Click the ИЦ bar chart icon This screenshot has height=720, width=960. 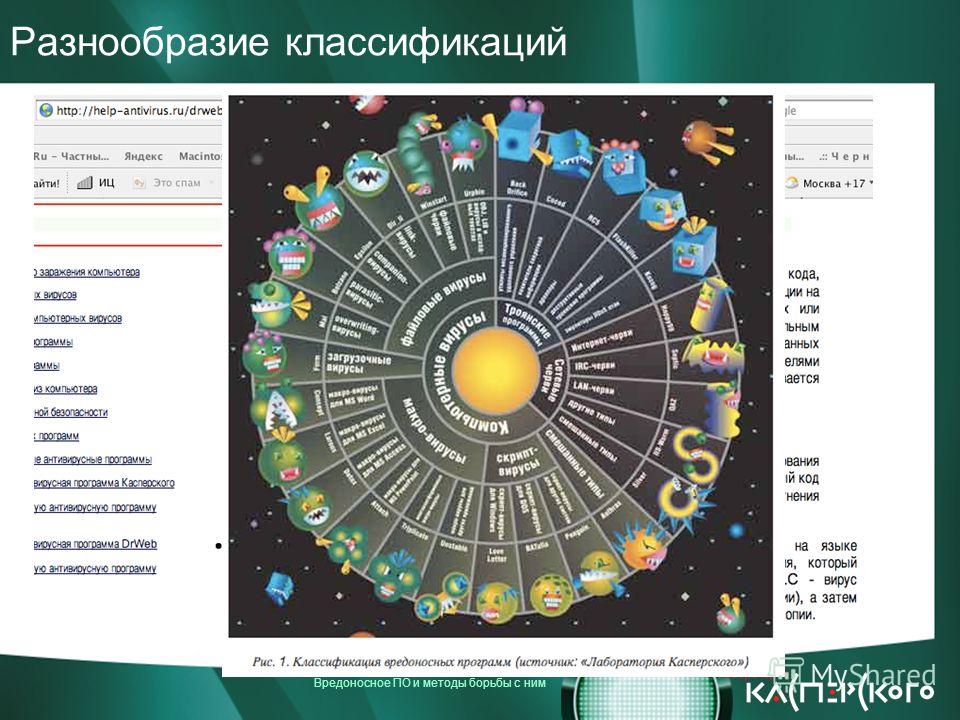pyautogui.click(x=84, y=182)
